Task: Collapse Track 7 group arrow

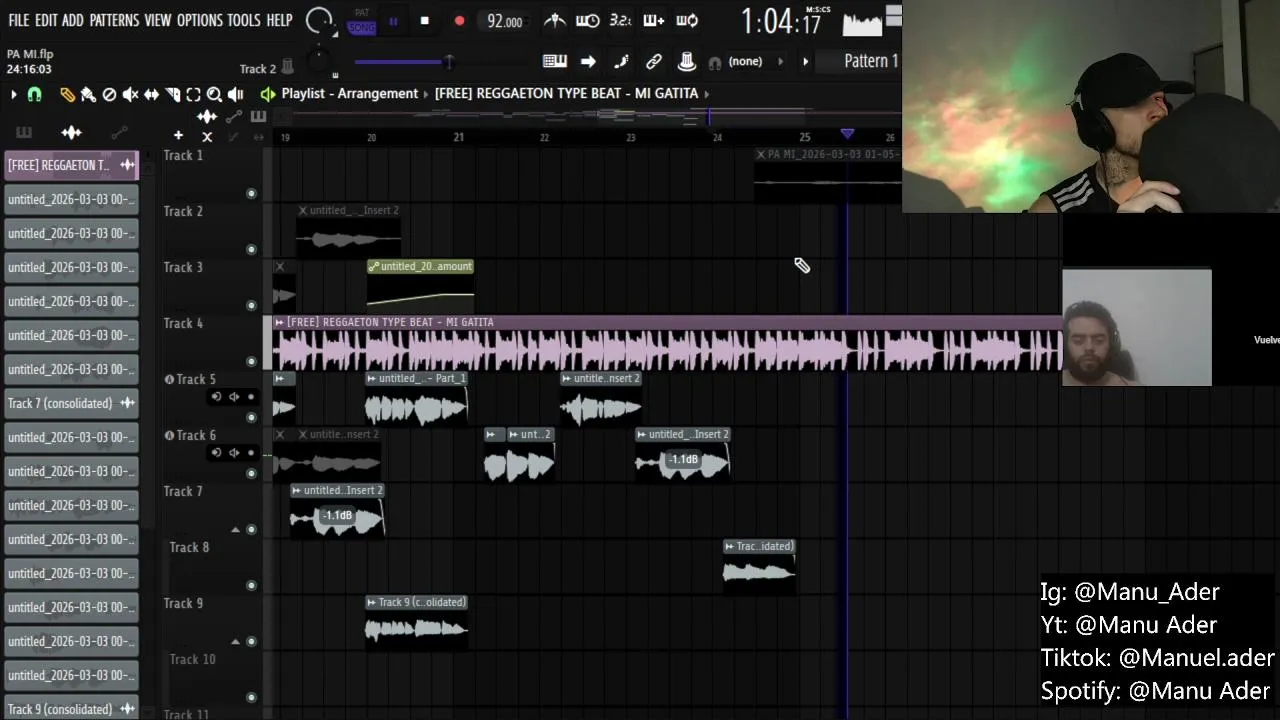Action: tap(235, 530)
